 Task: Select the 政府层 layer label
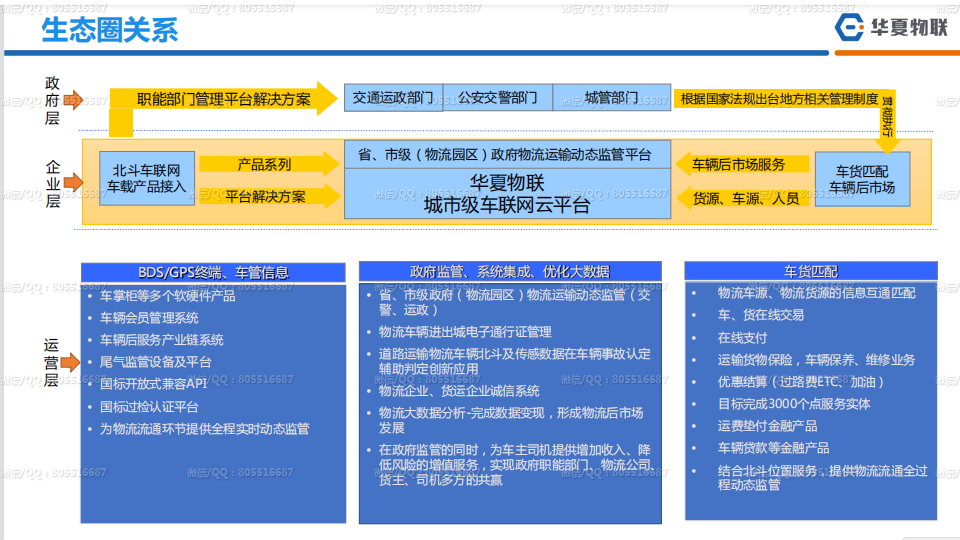pyautogui.click(x=53, y=100)
